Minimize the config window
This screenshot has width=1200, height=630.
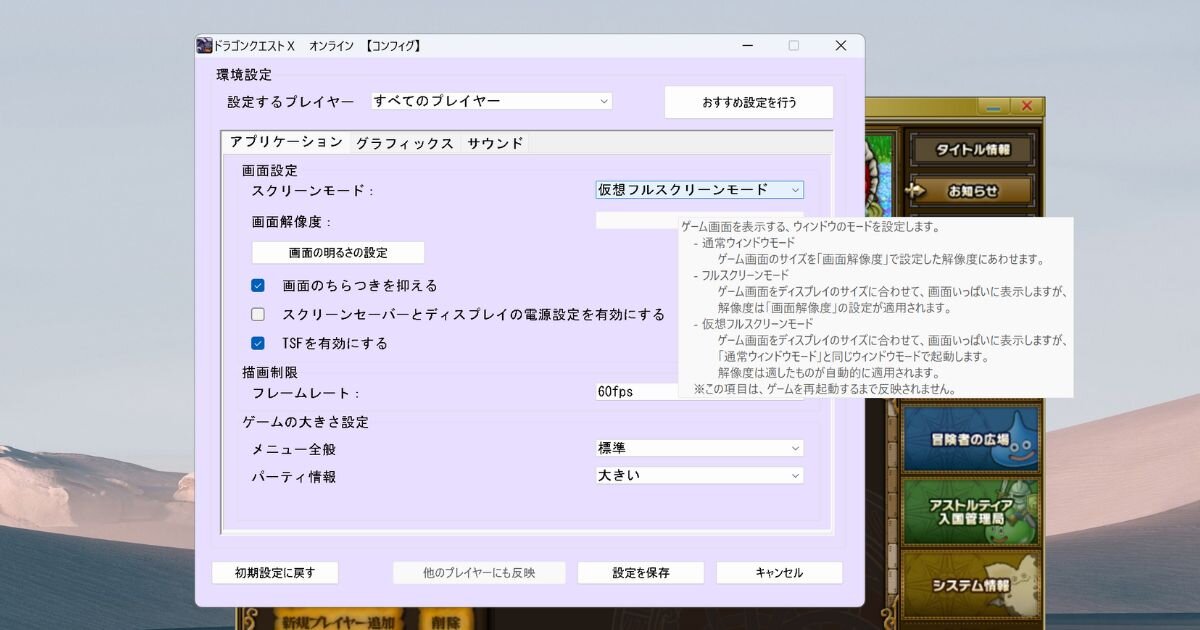tap(748, 45)
